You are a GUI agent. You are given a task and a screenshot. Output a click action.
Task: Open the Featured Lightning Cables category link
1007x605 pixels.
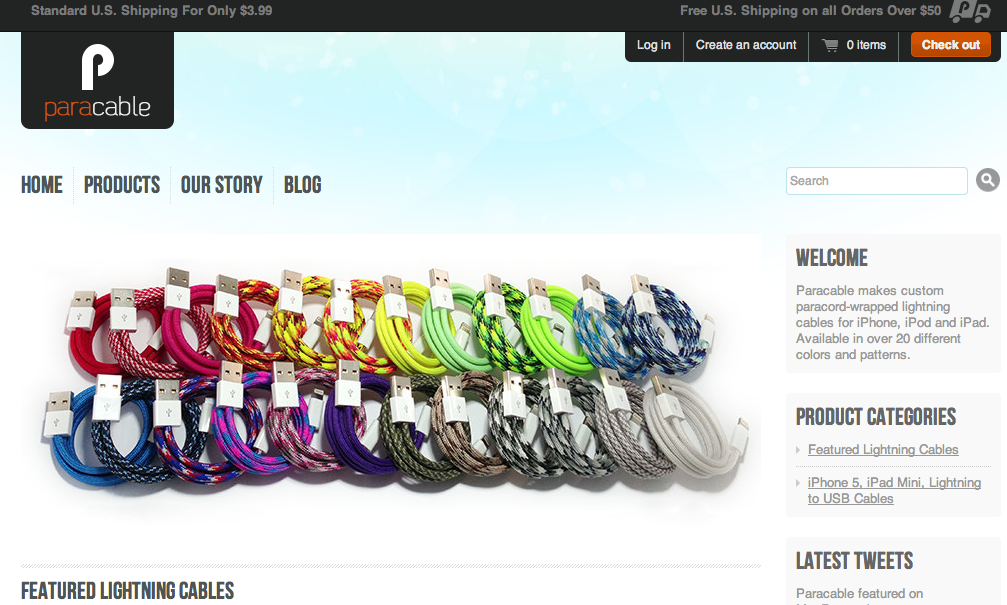pos(883,450)
